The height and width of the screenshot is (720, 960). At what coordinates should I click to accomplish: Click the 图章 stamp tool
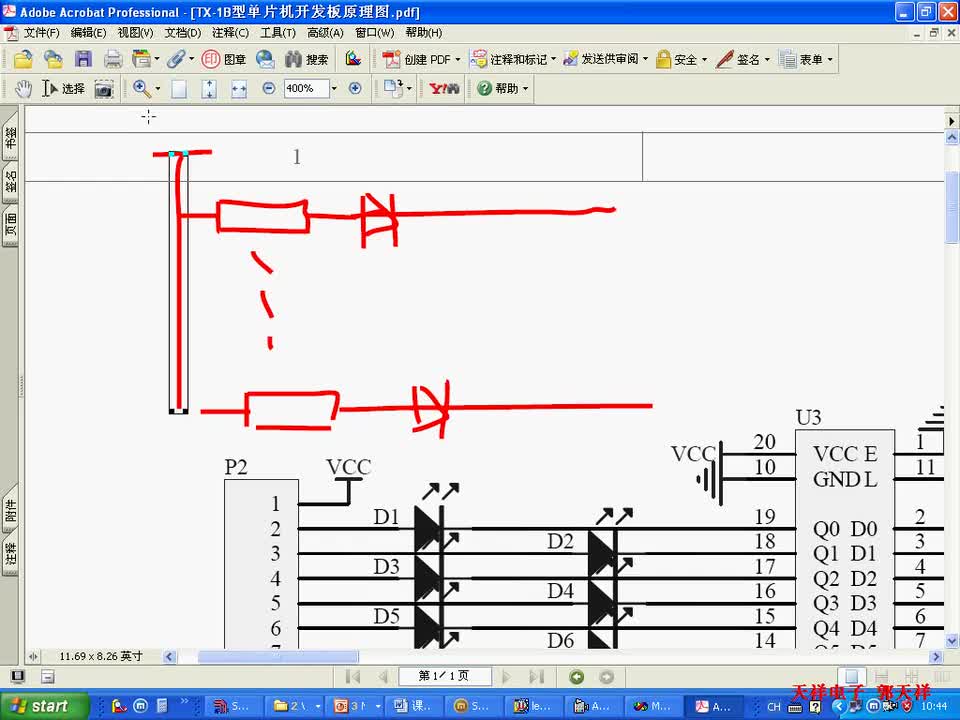tap(223, 59)
